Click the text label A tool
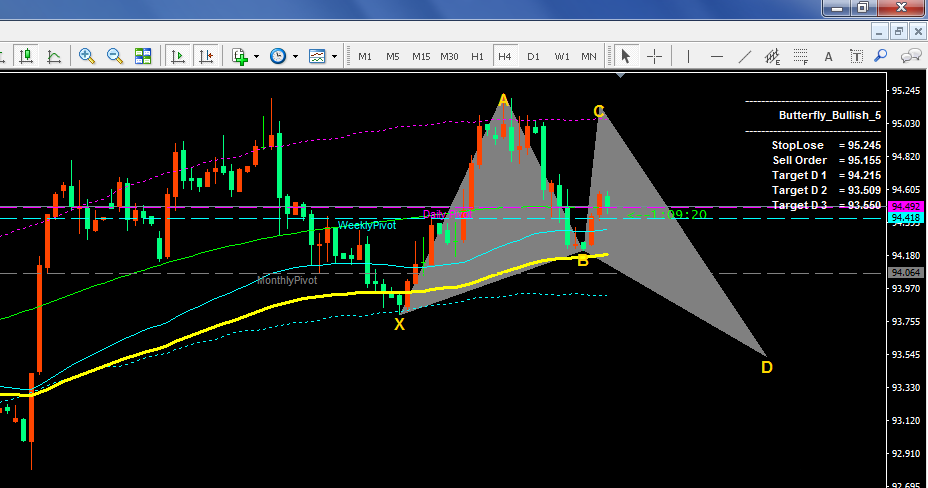Image resolution: width=928 pixels, height=488 pixels. pyautogui.click(x=829, y=56)
